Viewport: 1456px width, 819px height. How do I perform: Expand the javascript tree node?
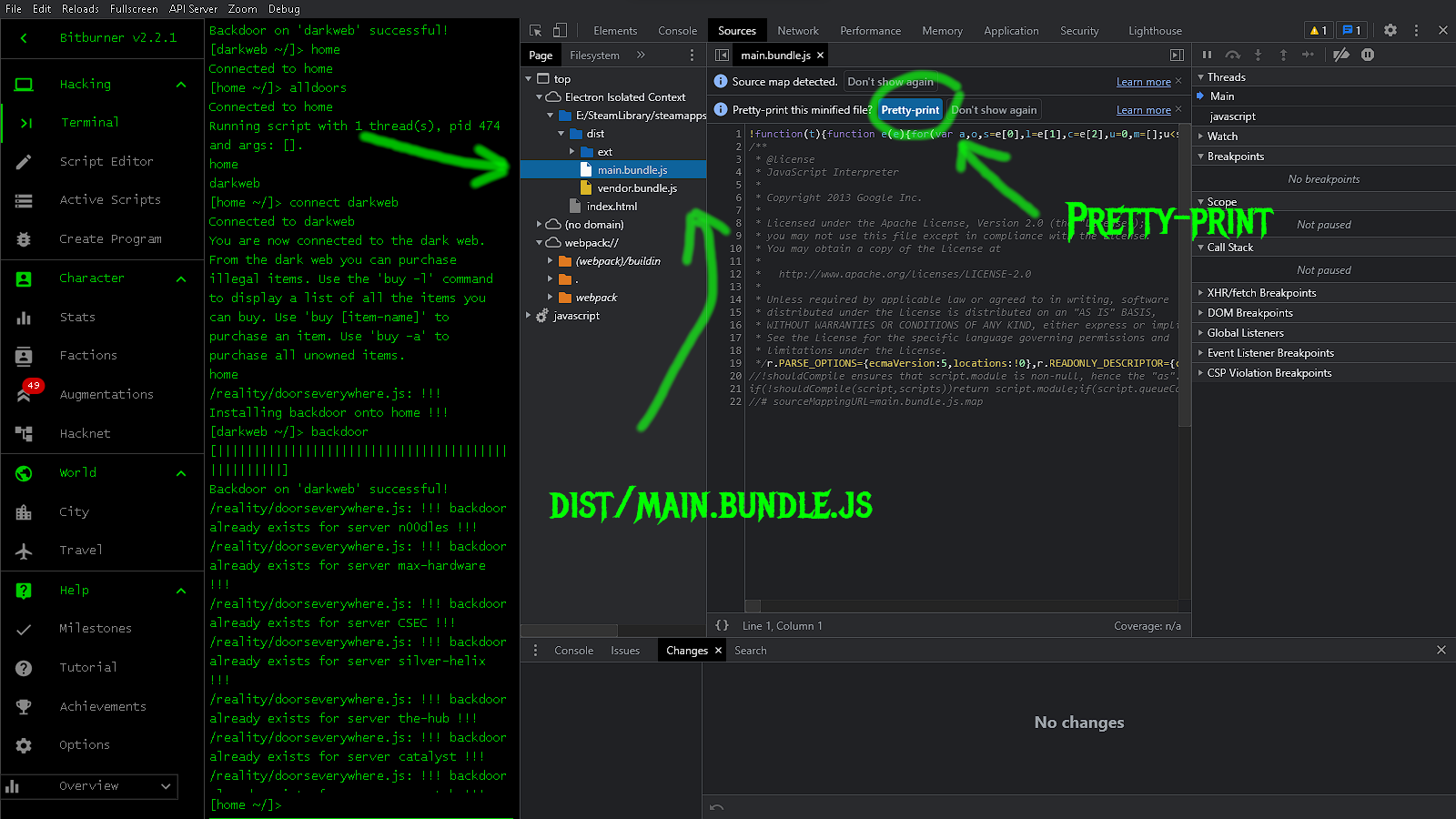tap(529, 316)
